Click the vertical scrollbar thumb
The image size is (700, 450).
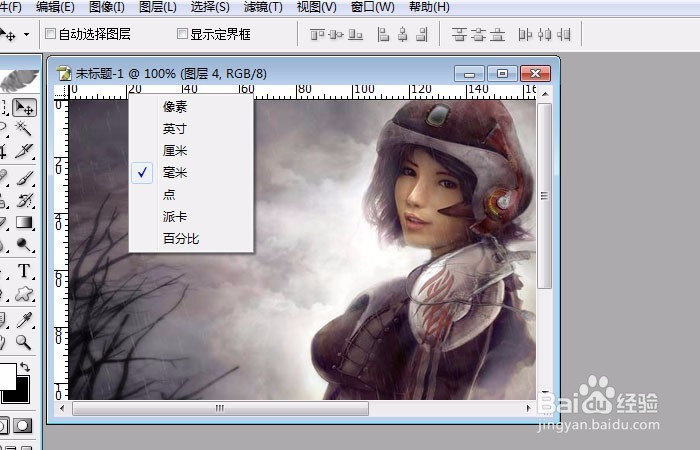point(545,196)
